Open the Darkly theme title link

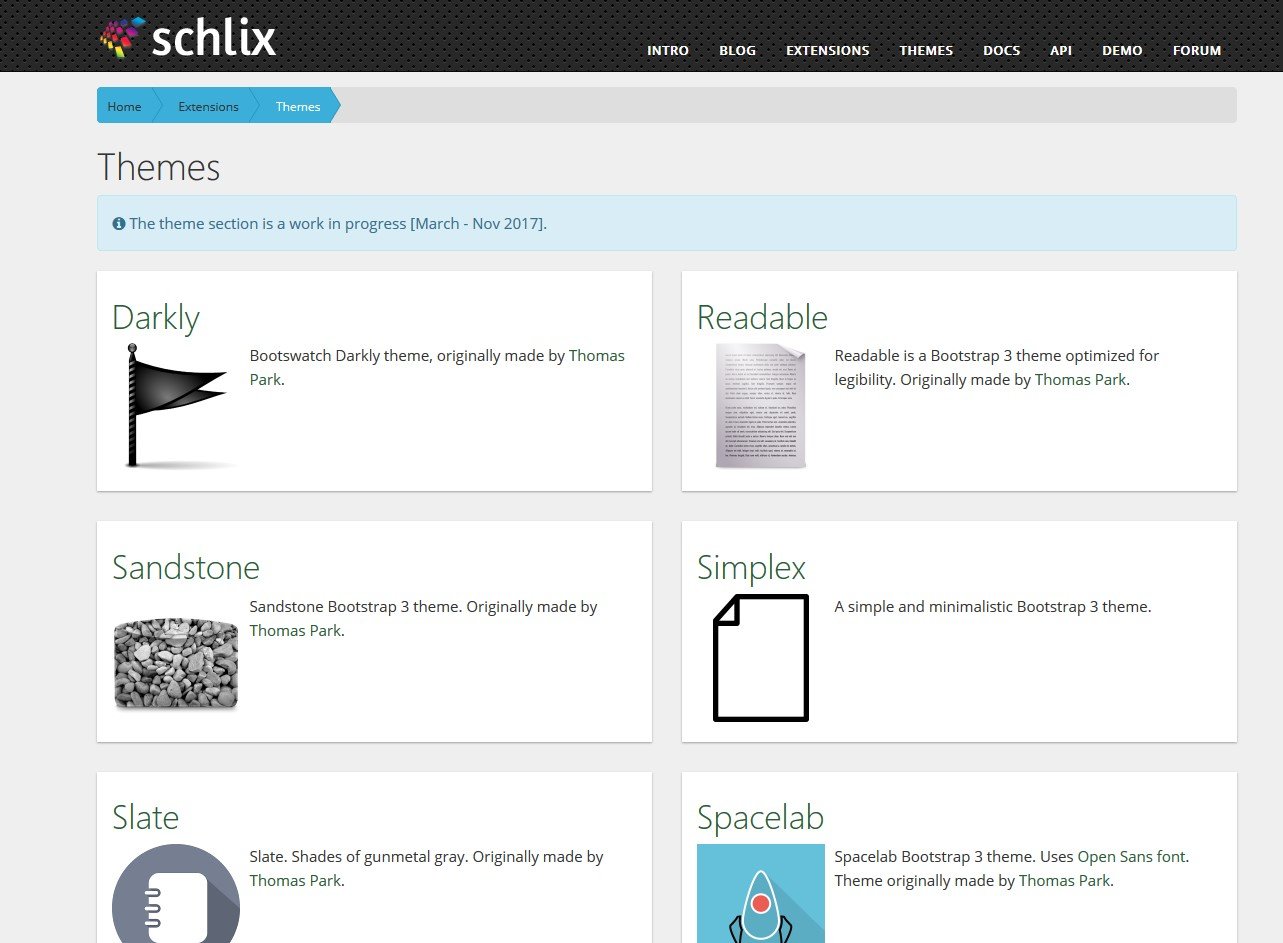pos(156,317)
